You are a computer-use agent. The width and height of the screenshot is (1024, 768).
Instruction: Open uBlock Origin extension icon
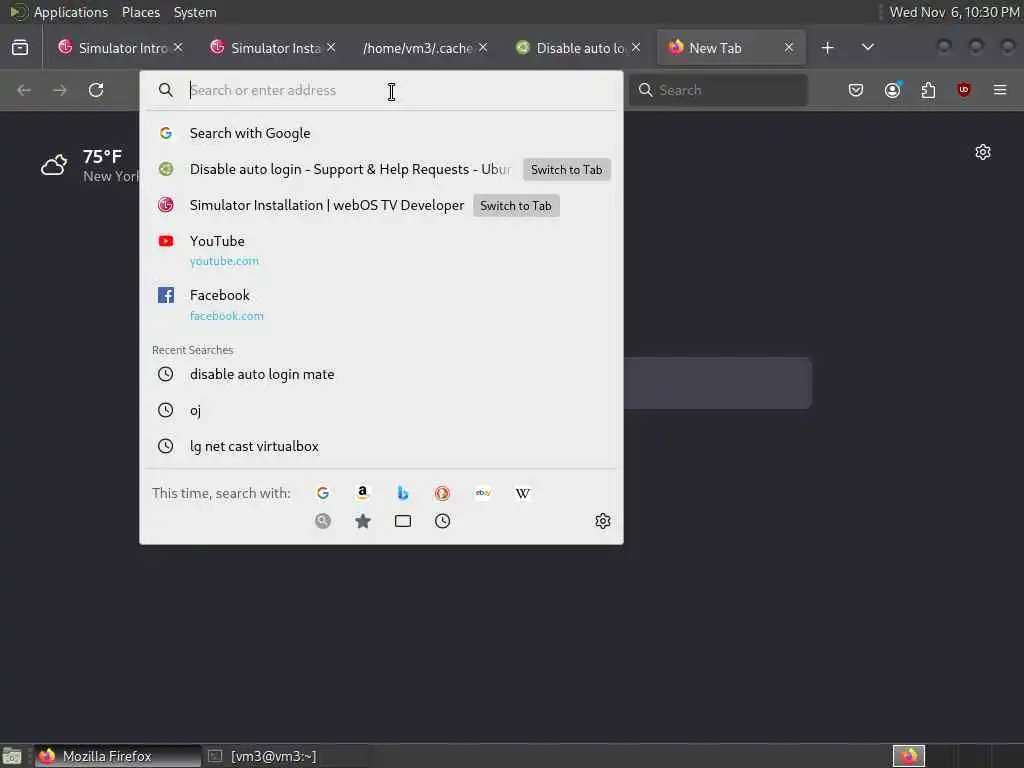[963, 90]
